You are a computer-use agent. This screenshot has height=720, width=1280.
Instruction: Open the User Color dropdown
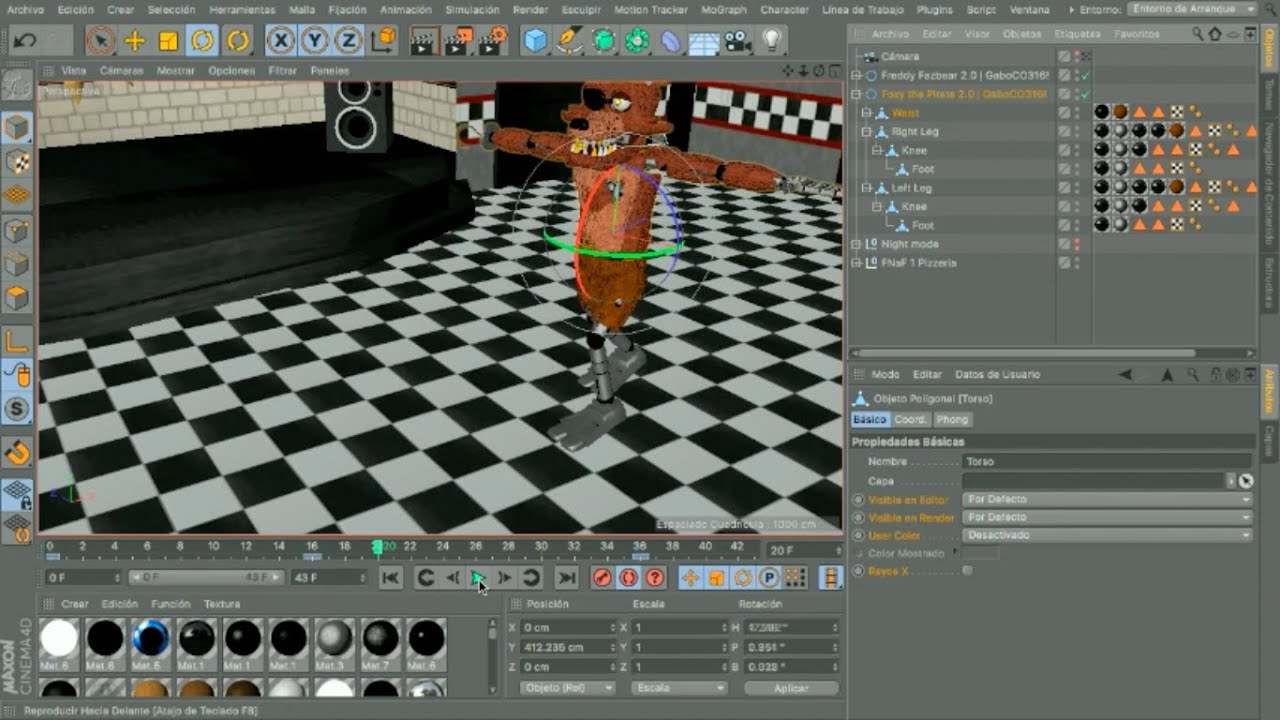(x=1107, y=535)
